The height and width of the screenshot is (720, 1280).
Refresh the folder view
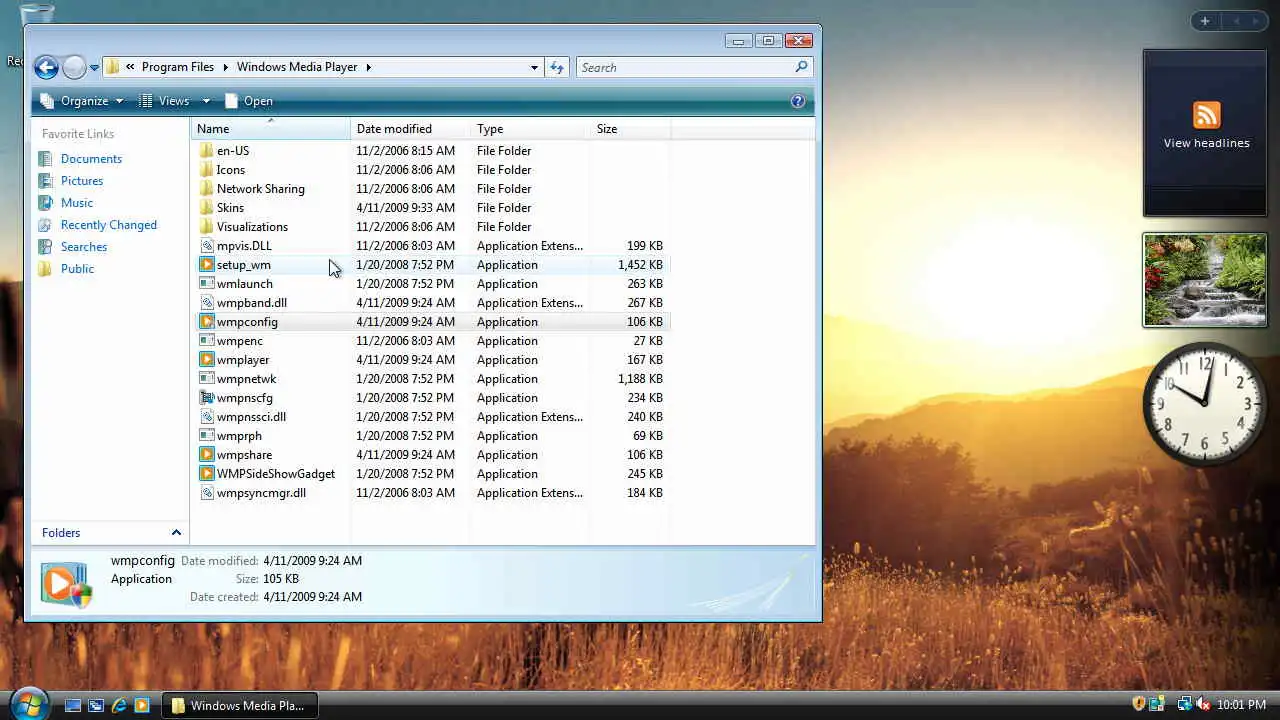tap(557, 67)
